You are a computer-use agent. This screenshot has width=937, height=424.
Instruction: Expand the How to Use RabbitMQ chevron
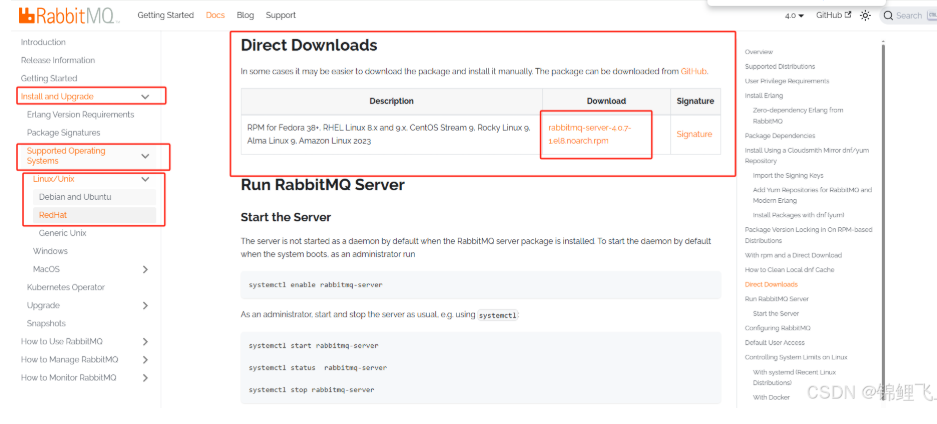click(145, 342)
